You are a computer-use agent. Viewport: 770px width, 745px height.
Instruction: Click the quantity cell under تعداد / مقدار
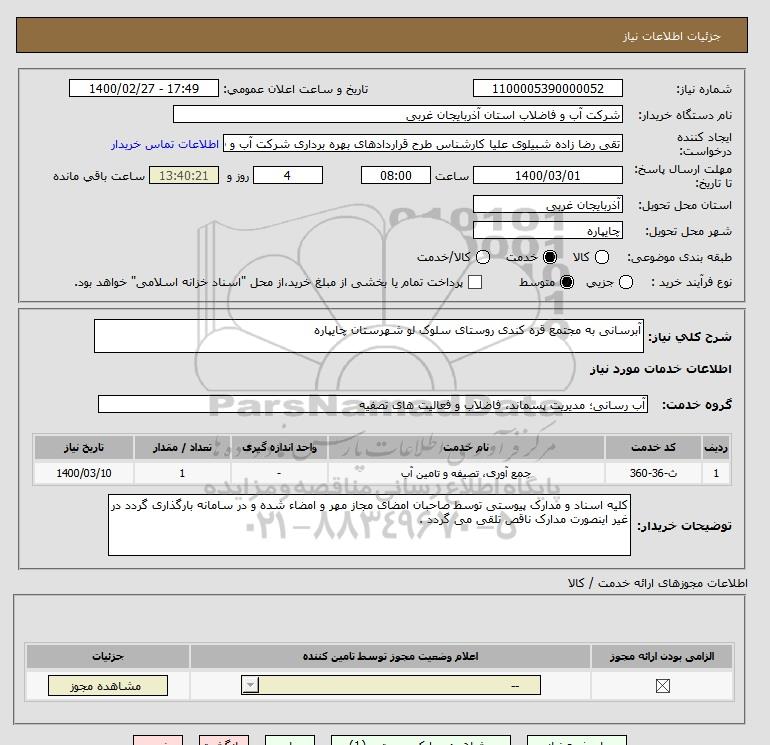(182, 473)
